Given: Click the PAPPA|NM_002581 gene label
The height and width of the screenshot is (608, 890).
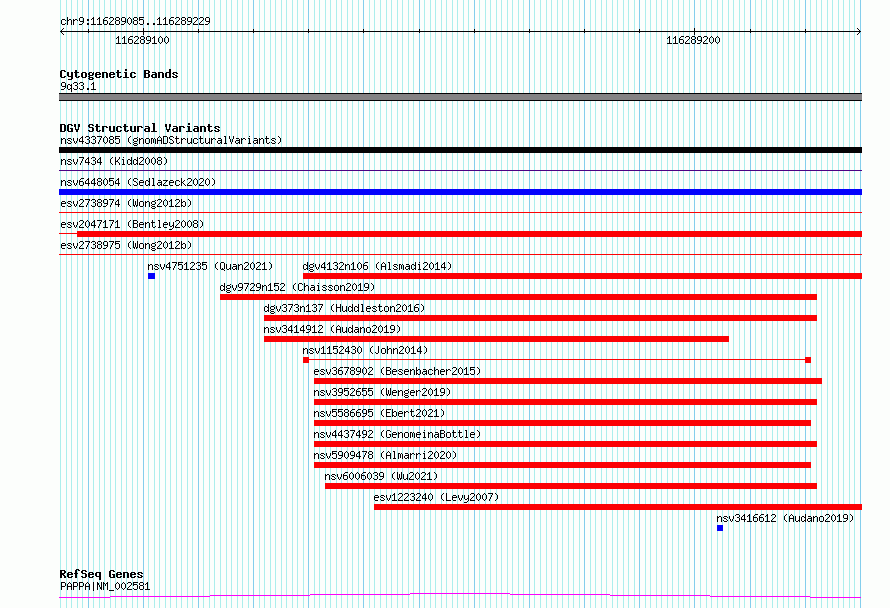Looking at the screenshot, I should (105, 586).
